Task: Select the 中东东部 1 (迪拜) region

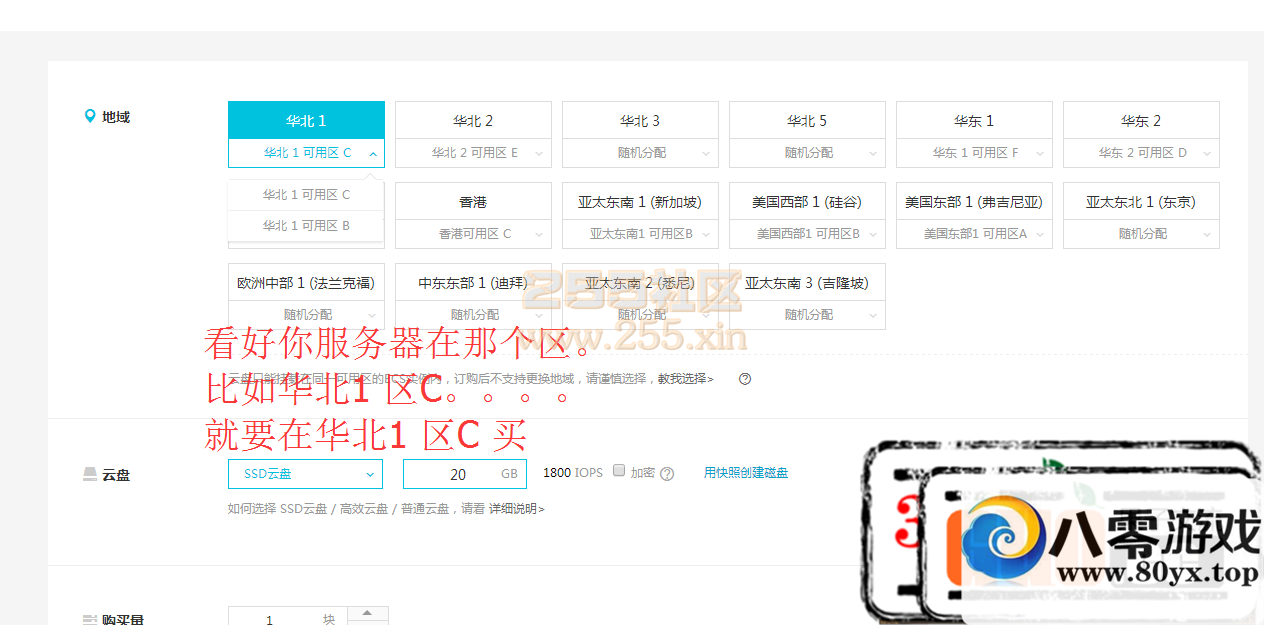Action: (473, 282)
